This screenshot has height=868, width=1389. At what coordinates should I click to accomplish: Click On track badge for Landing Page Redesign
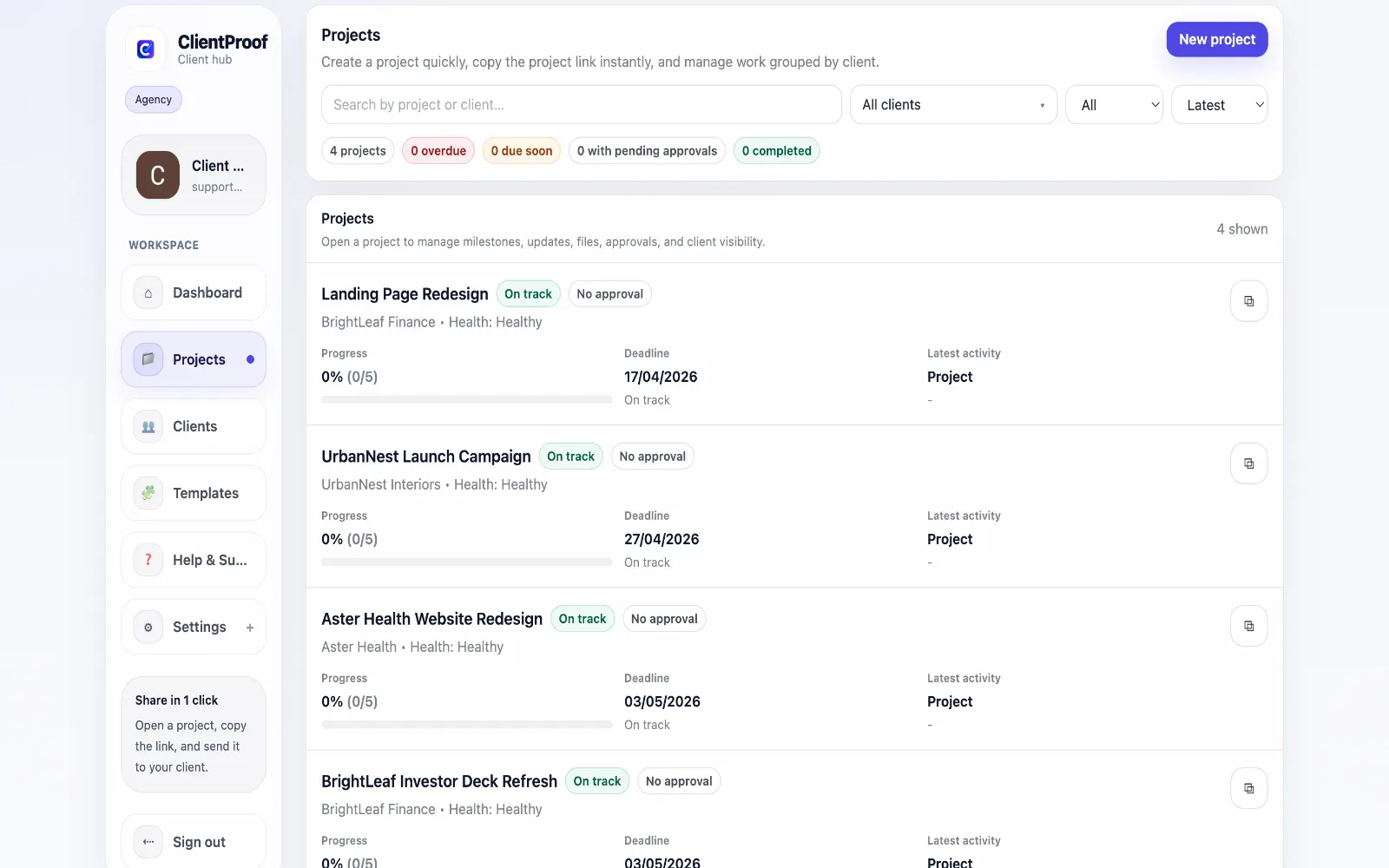(x=528, y=294)
